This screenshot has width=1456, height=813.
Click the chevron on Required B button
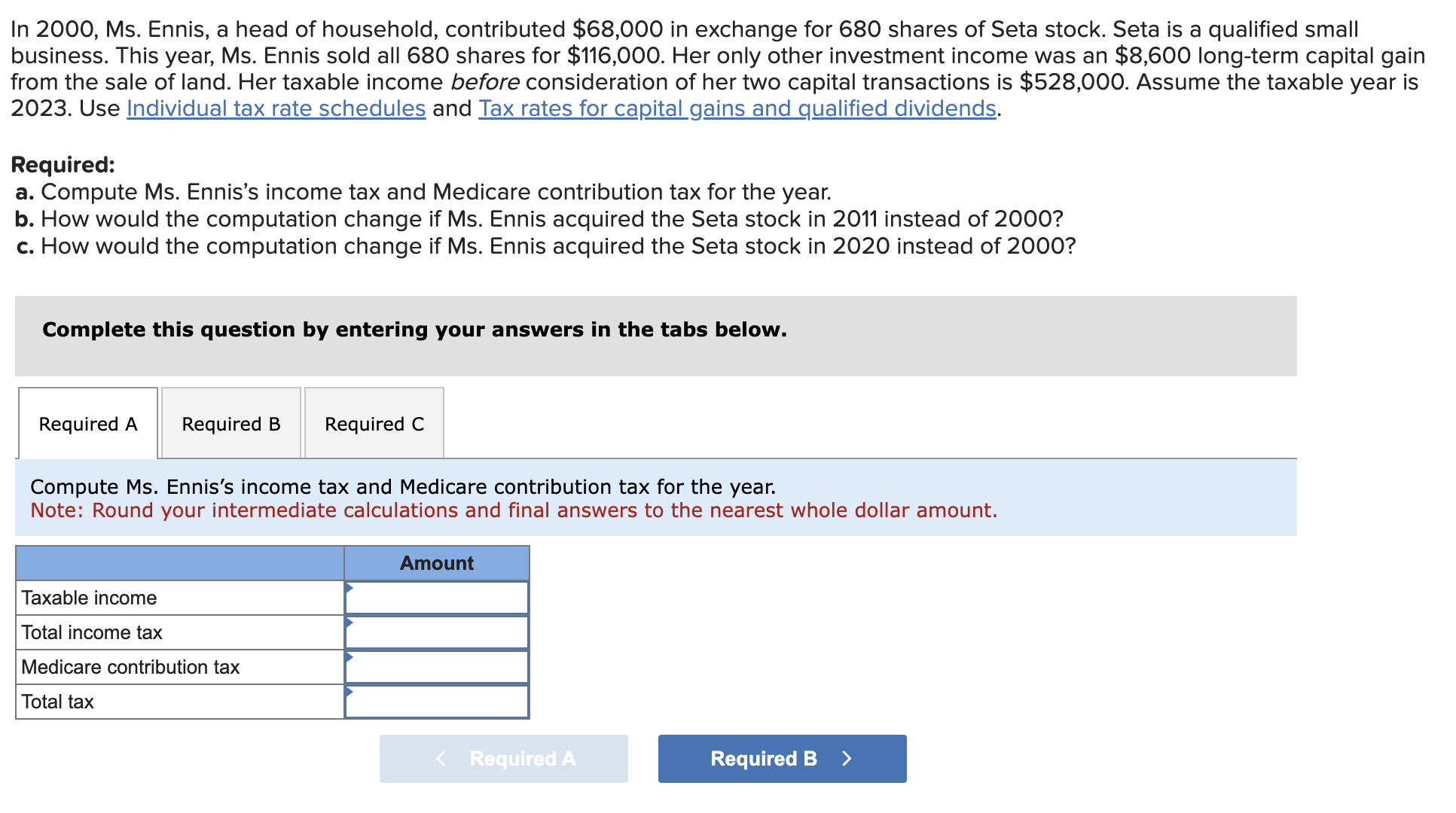847,758
